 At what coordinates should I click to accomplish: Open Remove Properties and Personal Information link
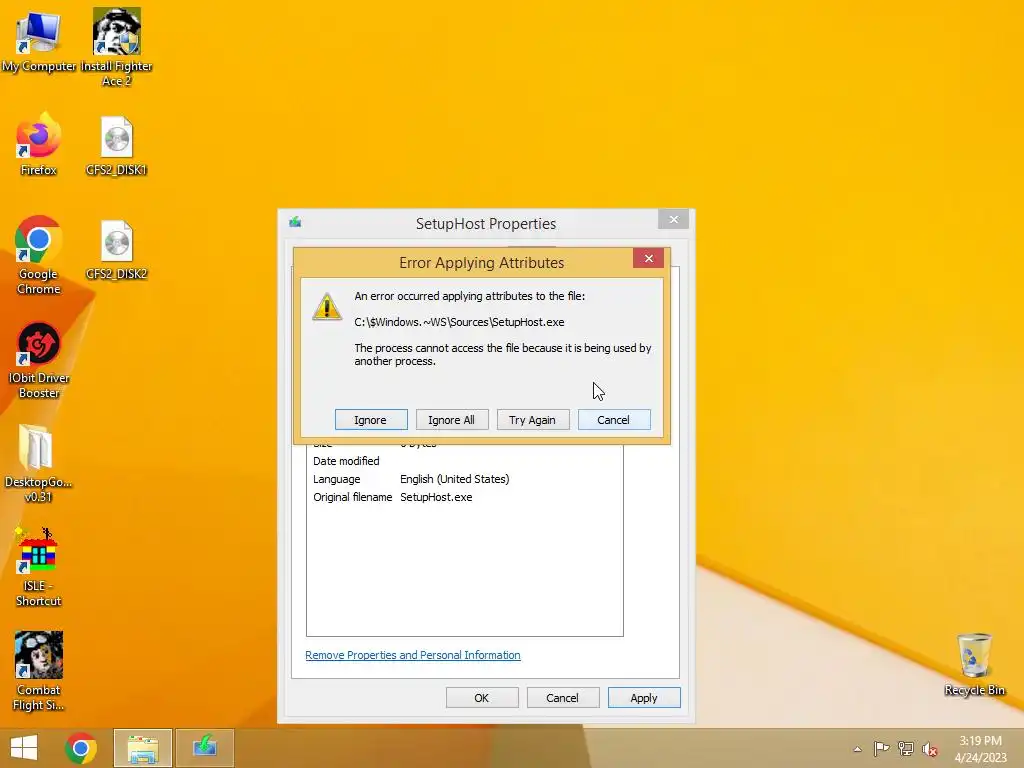(x=413, y=655)
